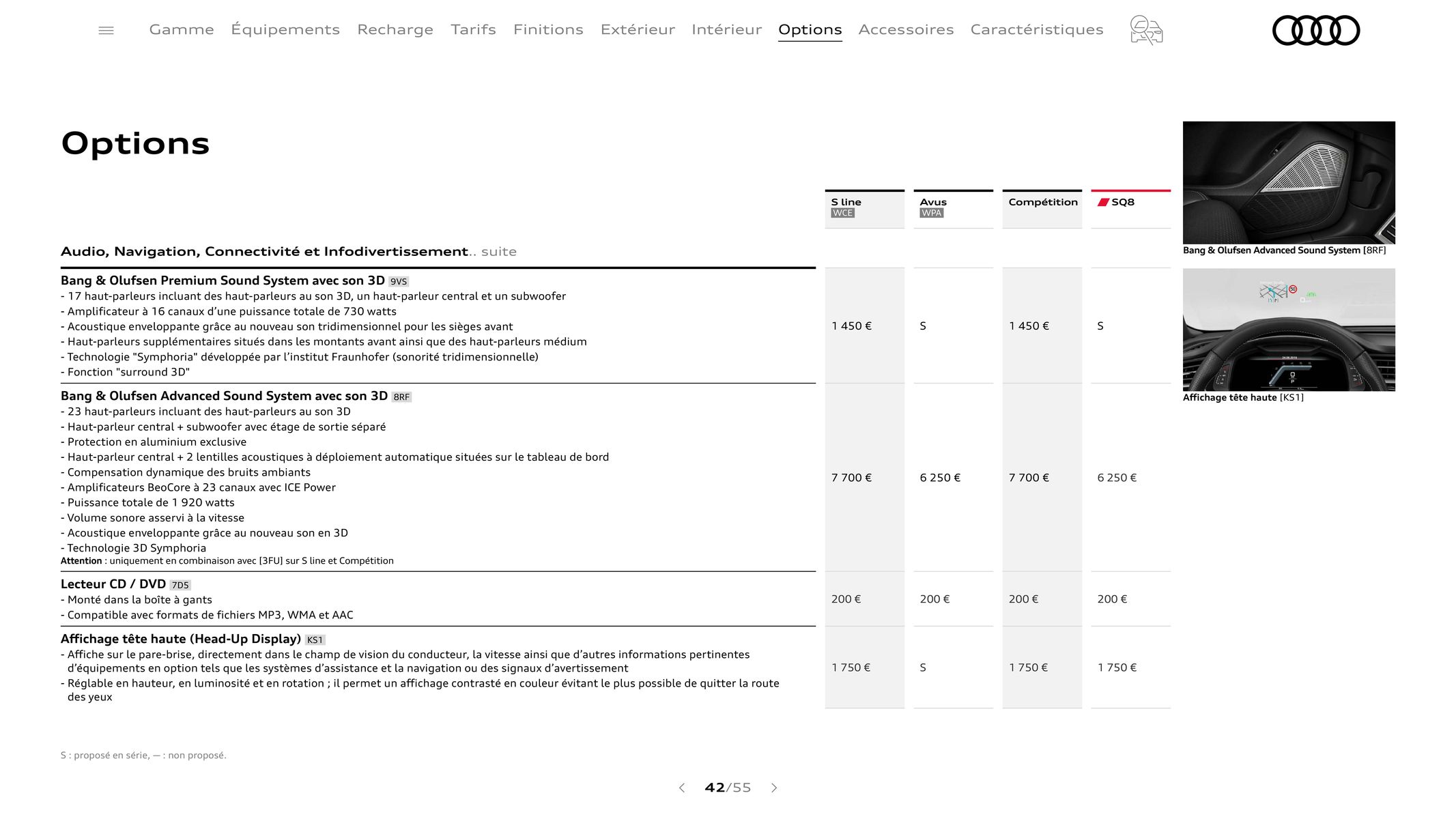Screen dimensions: 1456x819
Task: Click 'Fonction "surround 3D"' line
Action: [126, 372]
